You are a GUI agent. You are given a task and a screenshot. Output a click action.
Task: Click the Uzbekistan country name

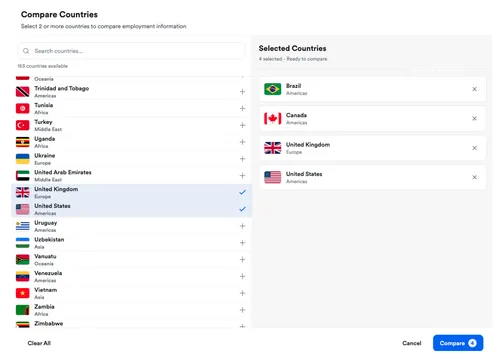point(49,239)
